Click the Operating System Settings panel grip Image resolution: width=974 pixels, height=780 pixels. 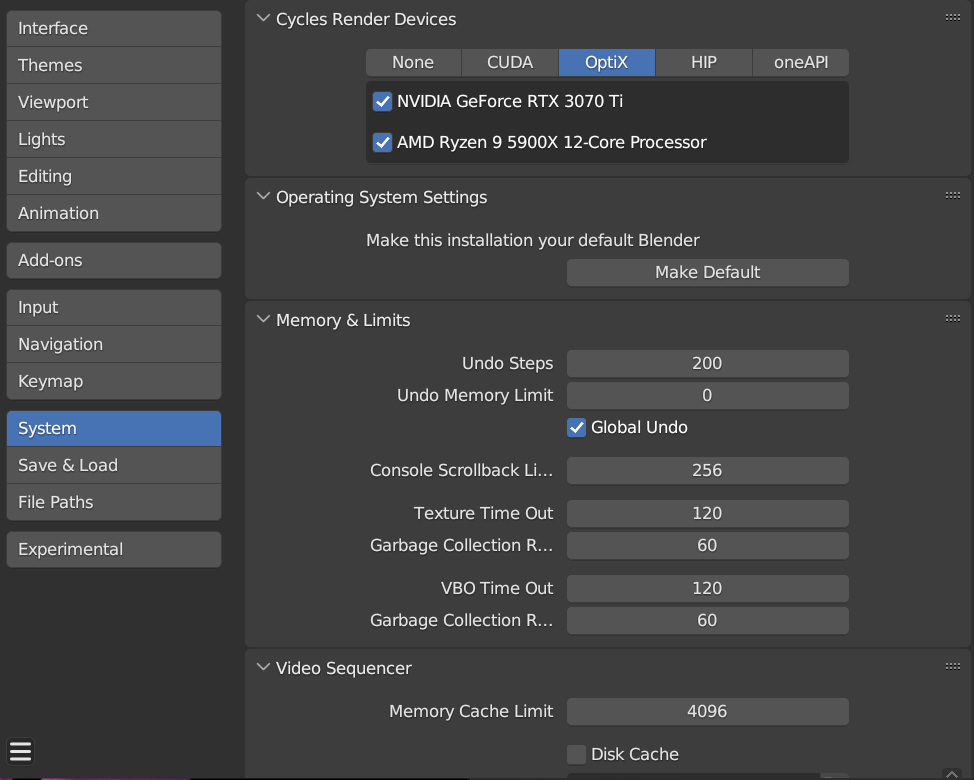952,196
